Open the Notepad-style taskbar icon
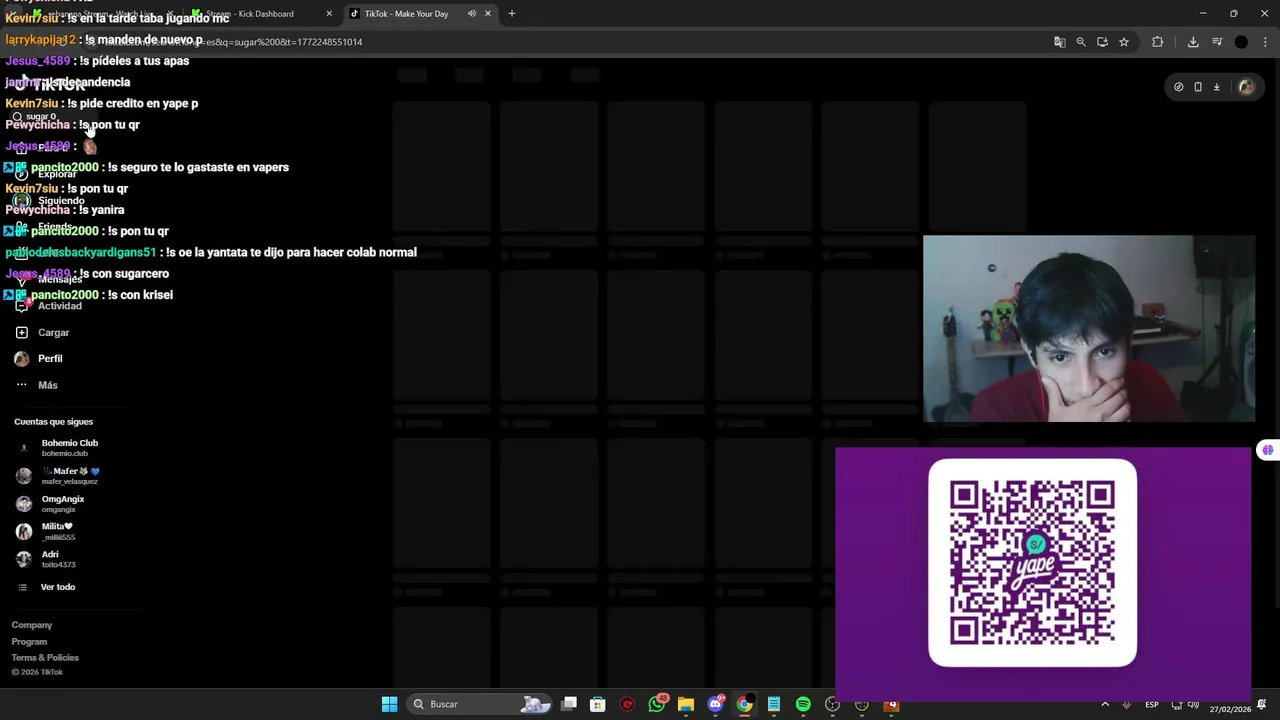Viewport: 1280px width, 720px height. coord(774,704)
